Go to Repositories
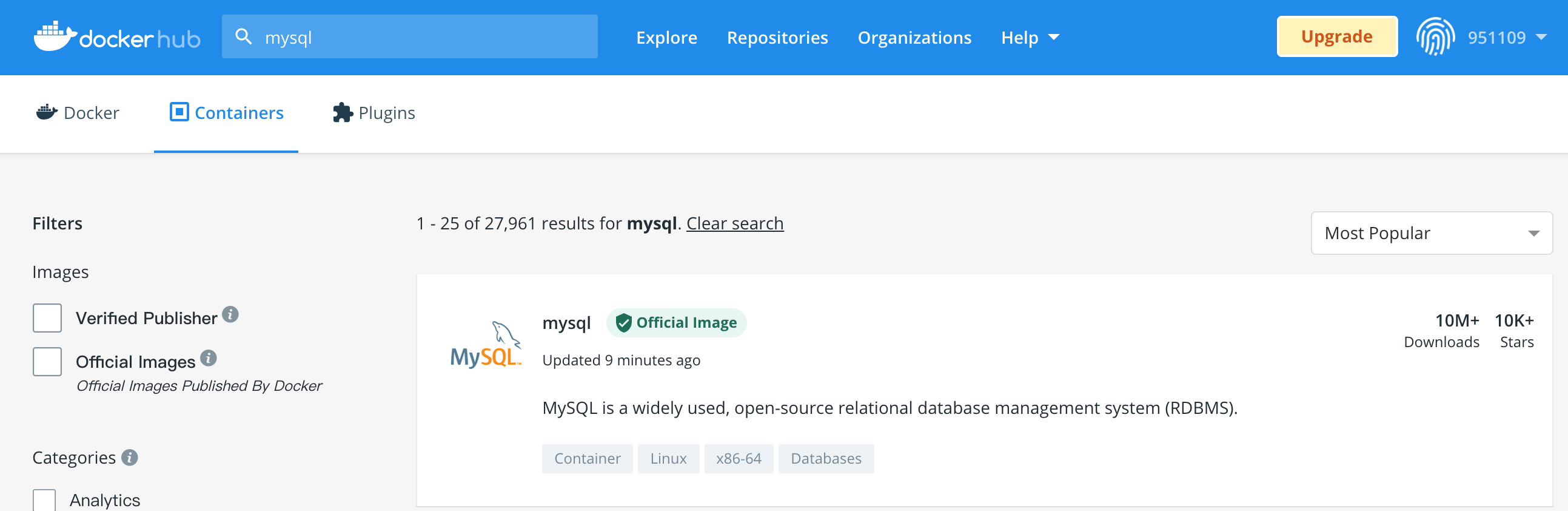 point(777,38)
